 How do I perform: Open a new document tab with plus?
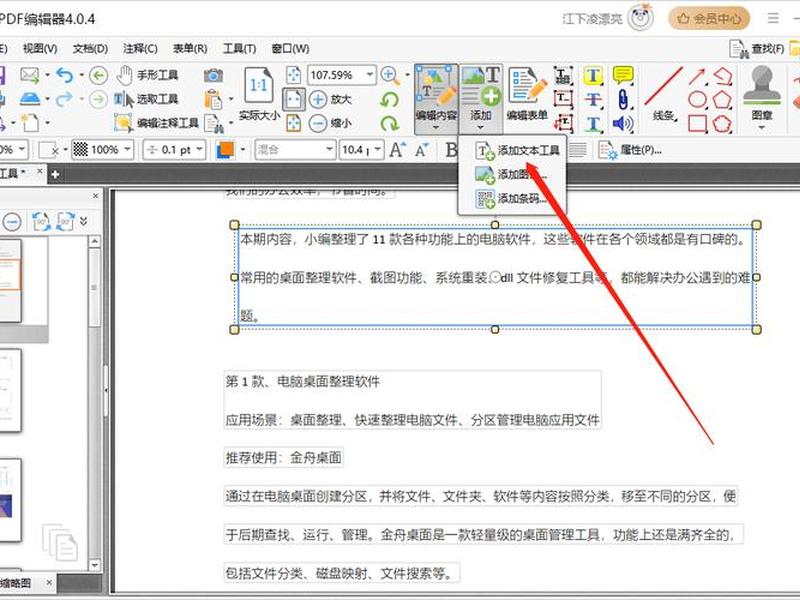coord(55,174)
